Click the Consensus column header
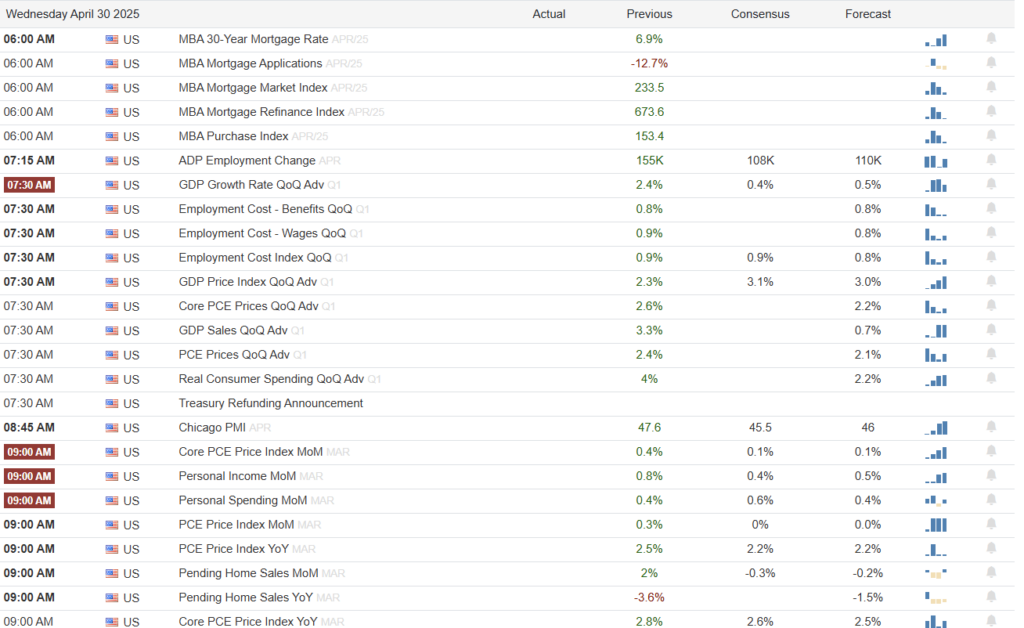The width and height of the screenshot is (1024, 628). 760,14
